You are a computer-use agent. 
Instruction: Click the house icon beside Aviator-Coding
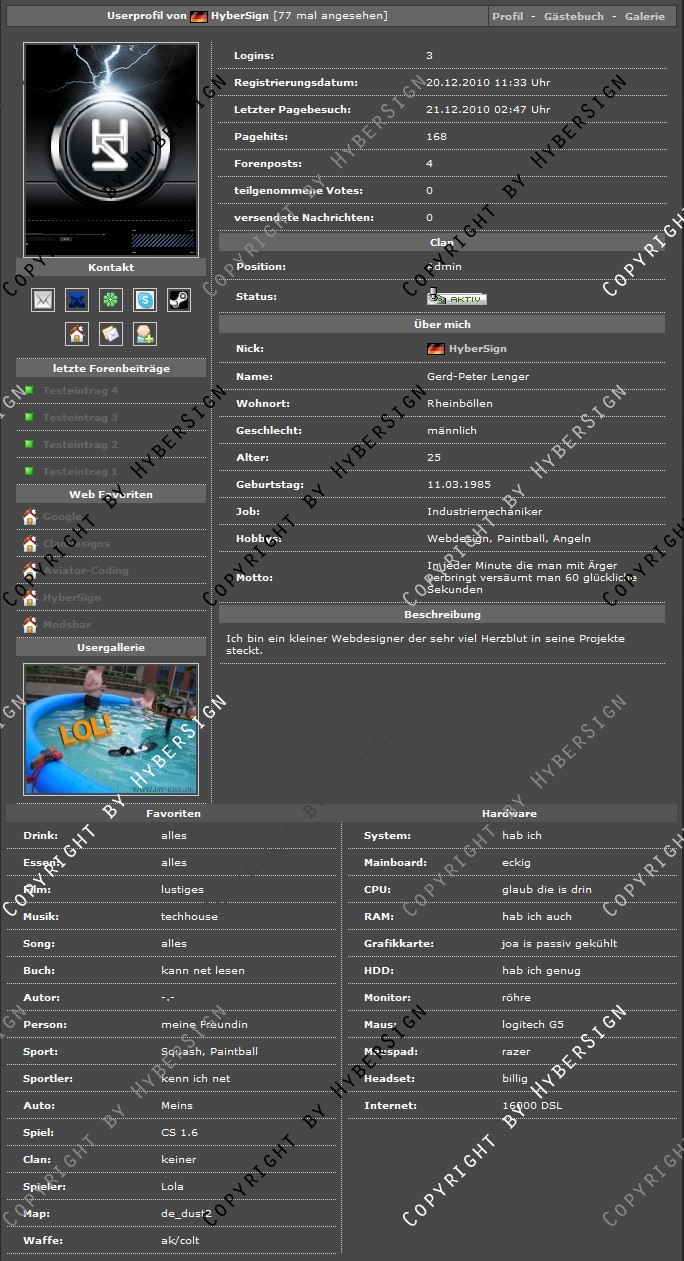(x=30, y=571)
